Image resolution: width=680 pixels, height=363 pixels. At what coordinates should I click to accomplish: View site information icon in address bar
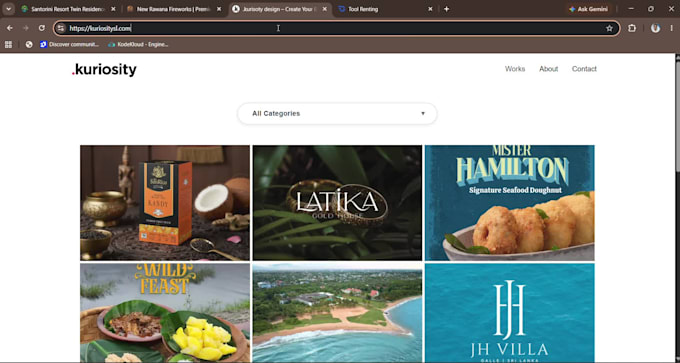[61, 28]
